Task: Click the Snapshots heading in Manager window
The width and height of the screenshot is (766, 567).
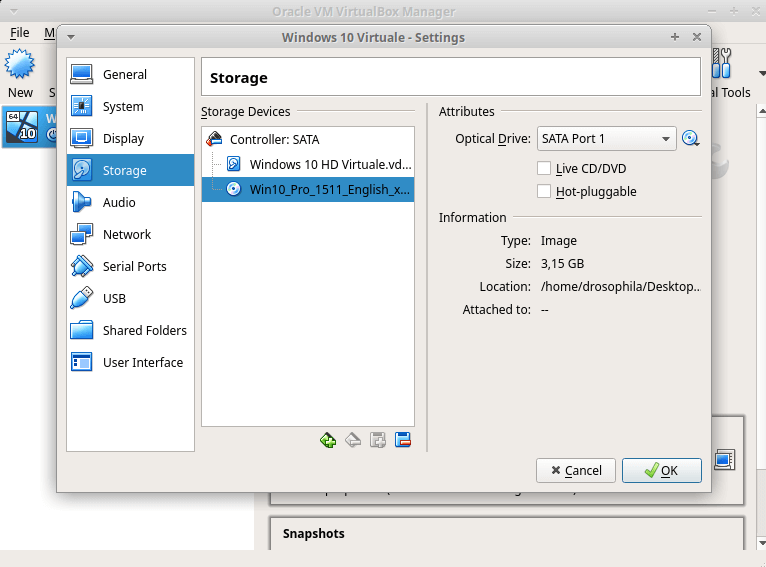Action: (x=314, y=533)
